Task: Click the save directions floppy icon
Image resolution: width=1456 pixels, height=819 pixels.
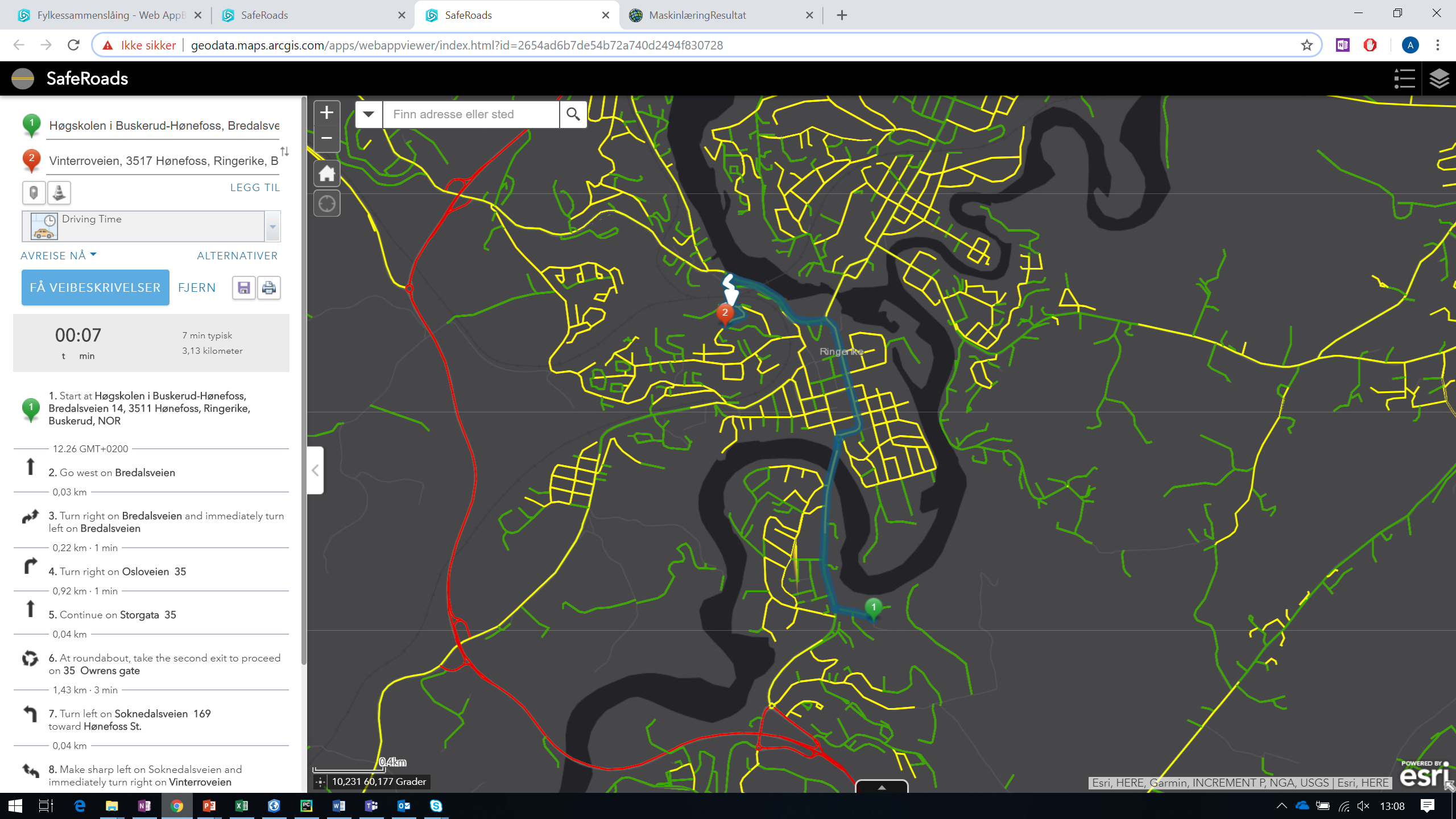Action: (x=244, y=288)
